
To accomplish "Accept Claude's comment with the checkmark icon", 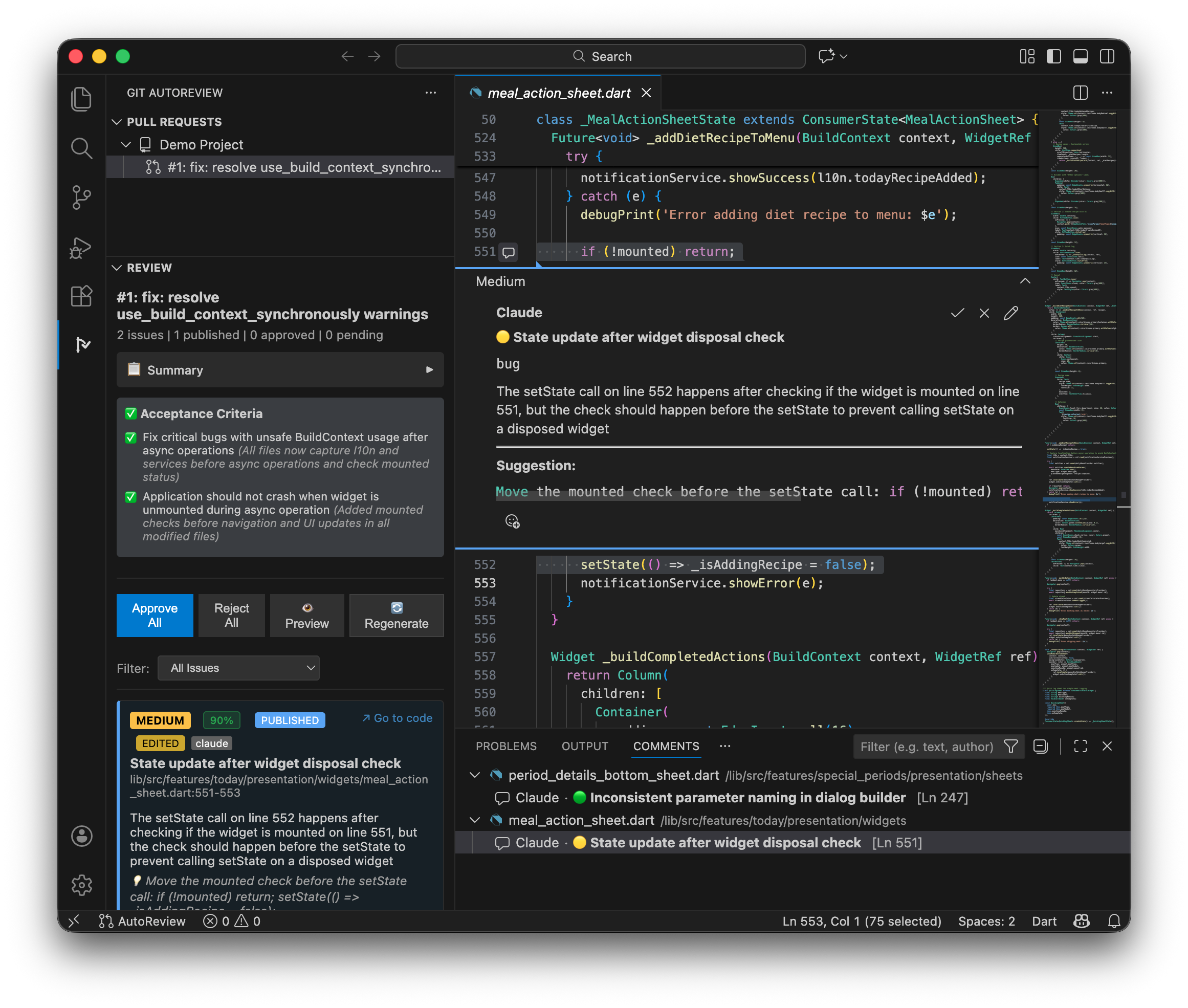I will pyautogui.click(x=957, y=313).
